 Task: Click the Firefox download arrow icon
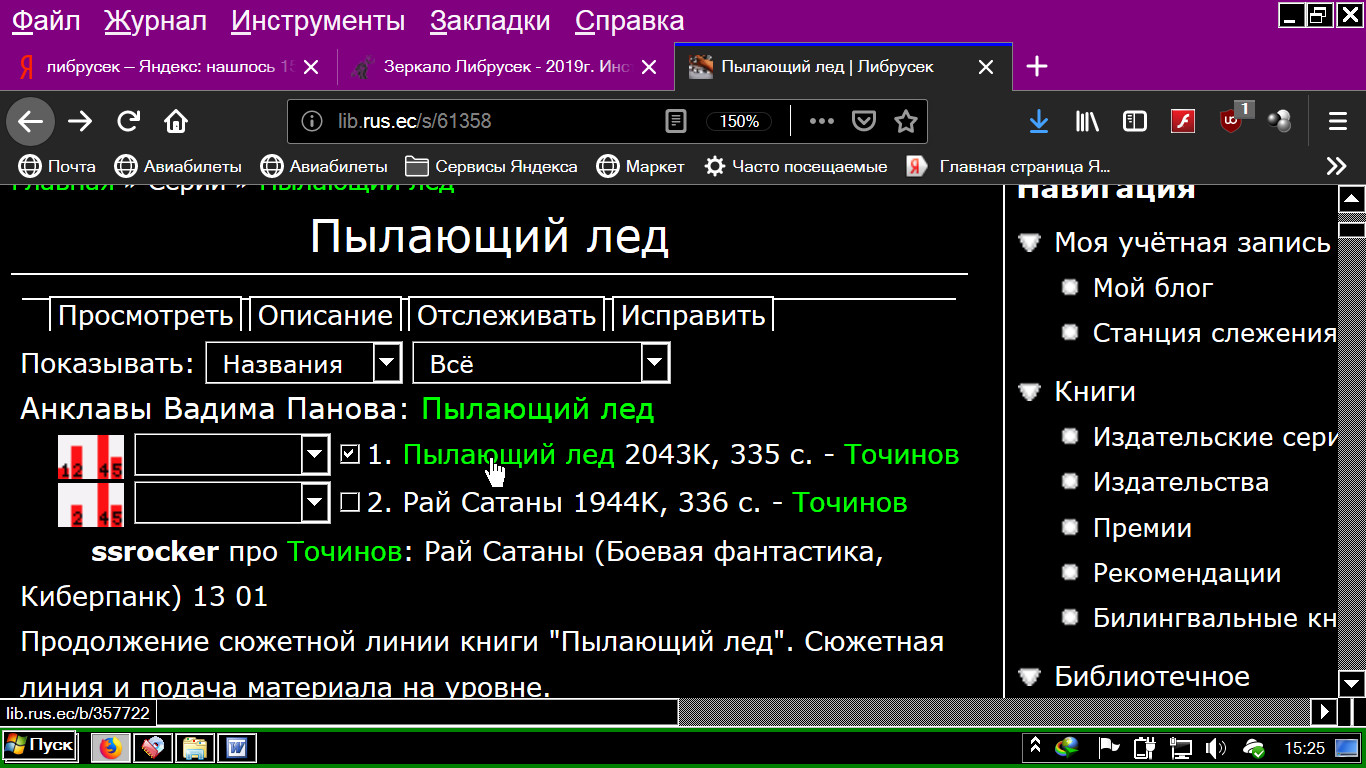pyautogui.click(x=1039, y=122)
